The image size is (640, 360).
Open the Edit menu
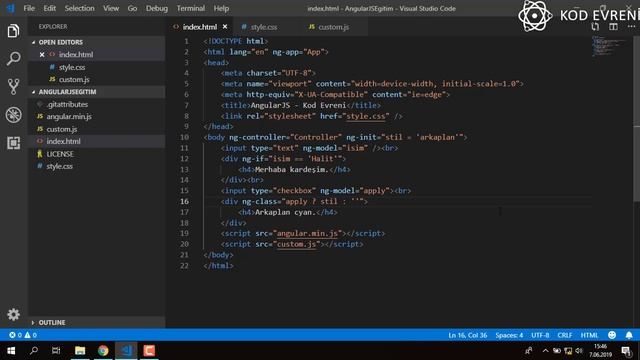49,8
